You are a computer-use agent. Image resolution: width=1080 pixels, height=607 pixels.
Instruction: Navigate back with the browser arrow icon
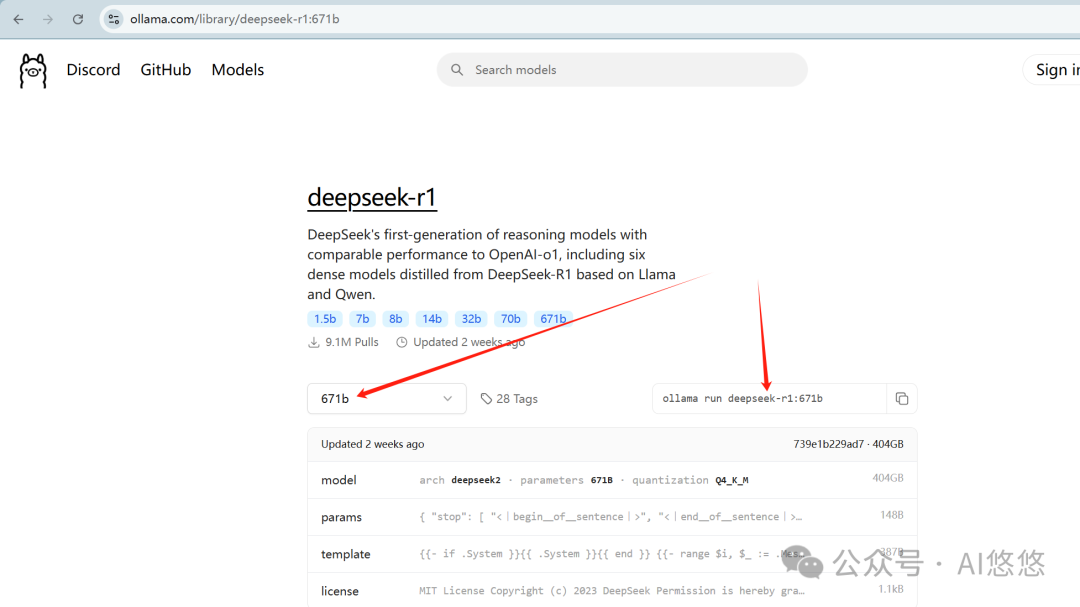[17, 18]
